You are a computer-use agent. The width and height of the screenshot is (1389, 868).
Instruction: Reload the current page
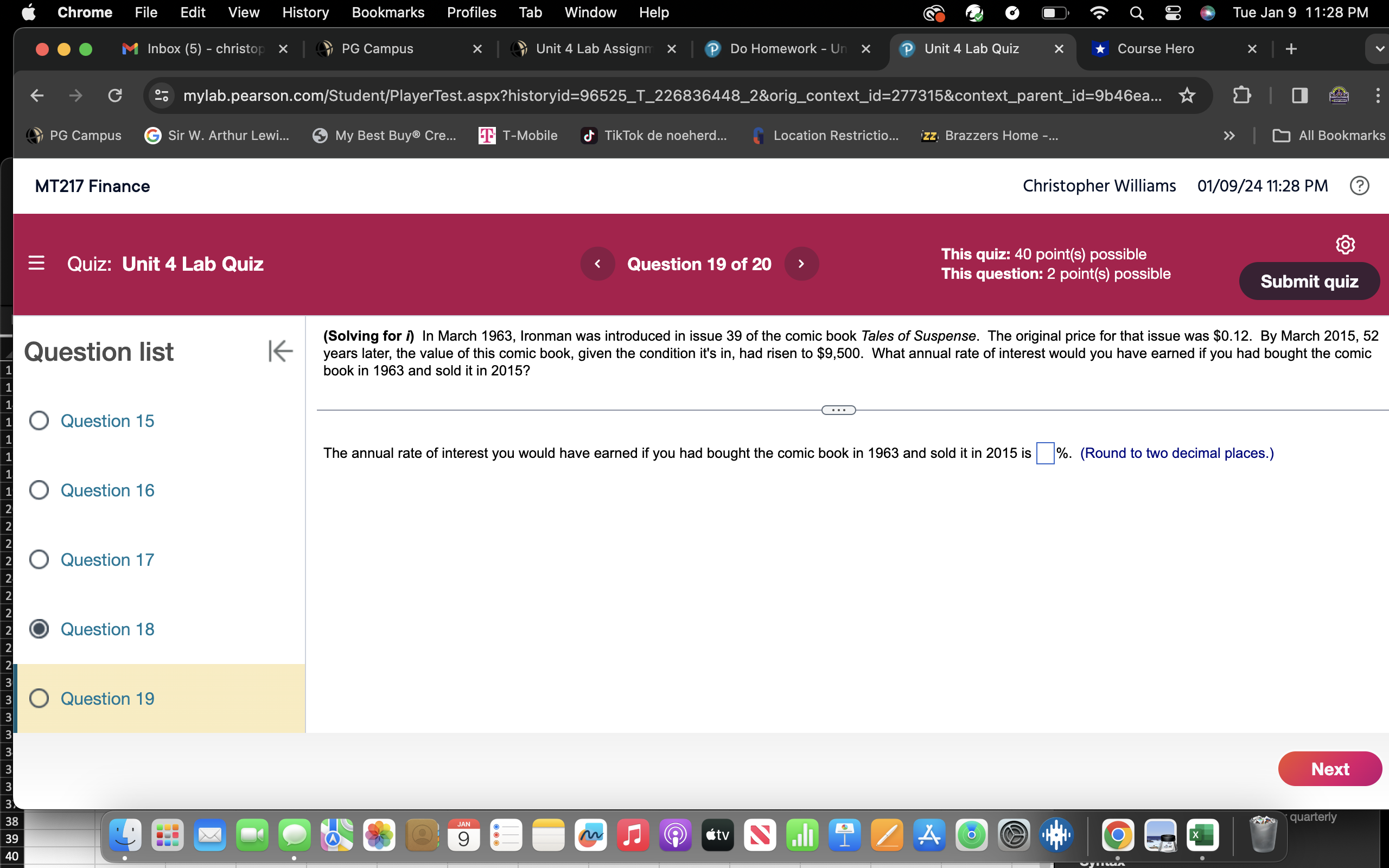(115, 95)
